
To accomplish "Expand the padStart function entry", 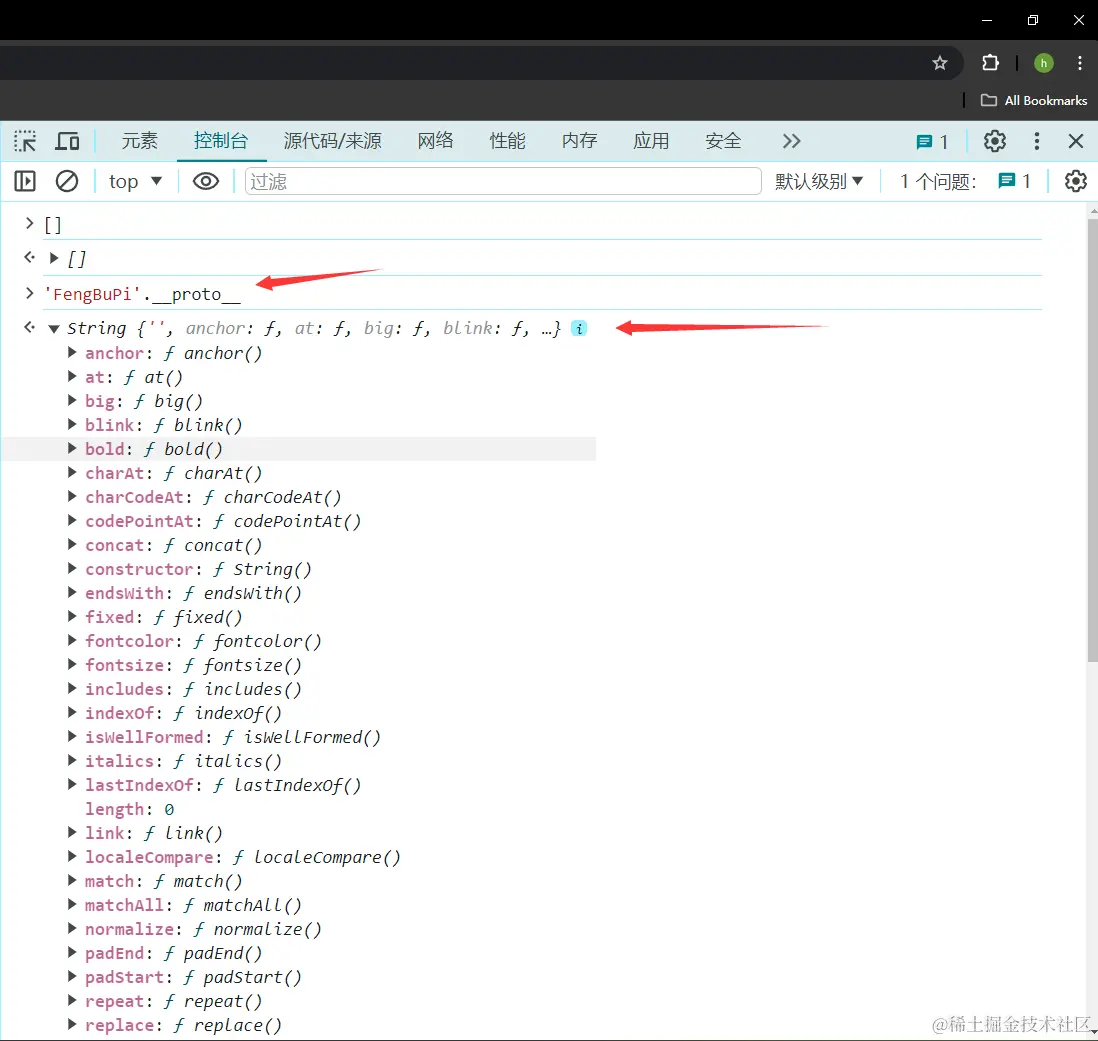I will 71,976.
